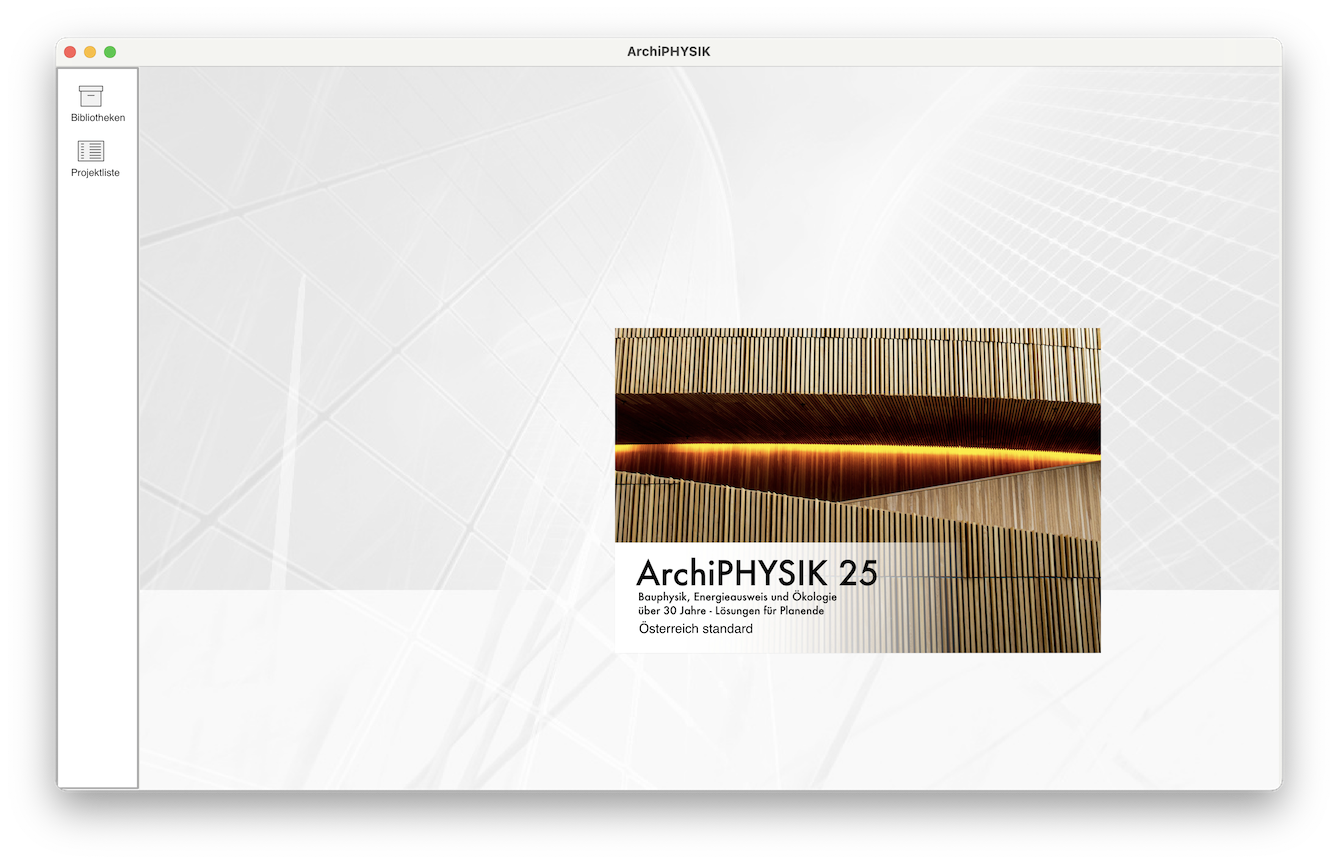The height and width of the screenshot is (864, 1338).
Task: Click "über 30 Jahre - Lösungen für Planende" line
Action: 731,610
